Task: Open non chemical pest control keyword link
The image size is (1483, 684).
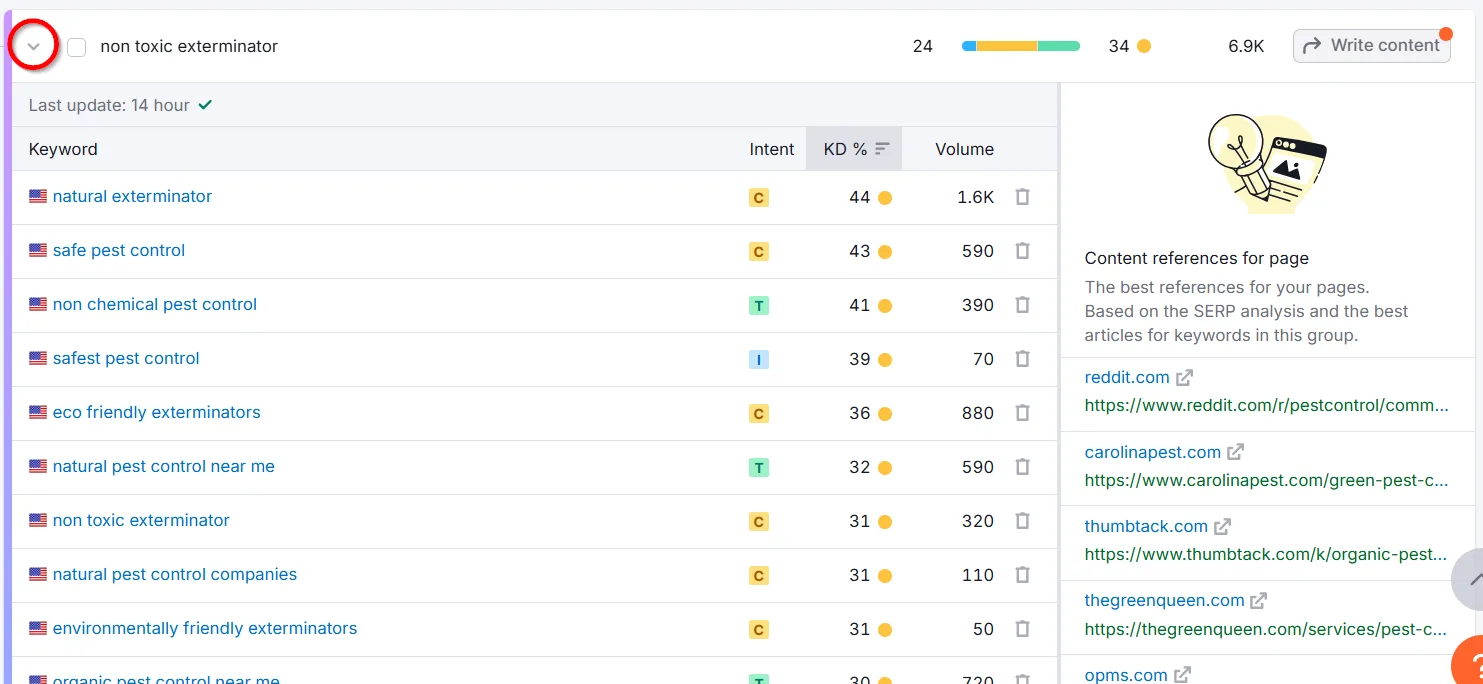Action: click(x=155, y=304)
